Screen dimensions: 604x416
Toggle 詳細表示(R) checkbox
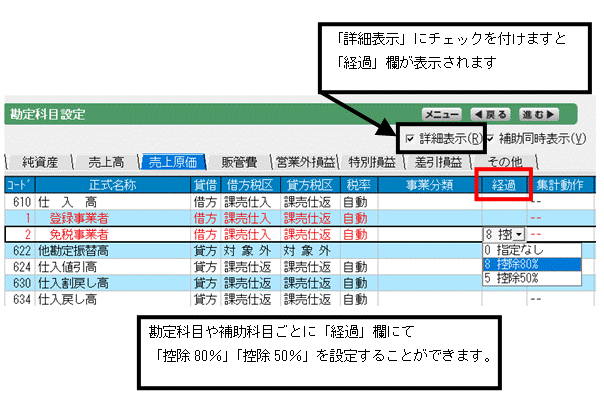pyautogui.click(x=410, y=138)
